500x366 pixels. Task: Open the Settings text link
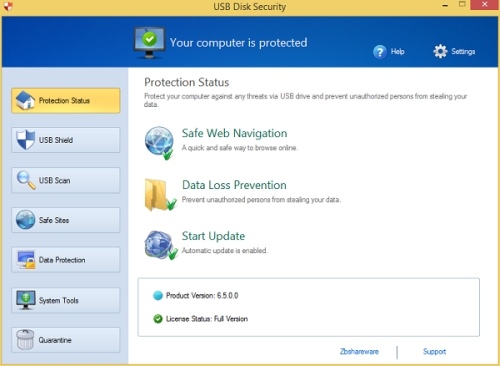click(x=463, y=51)
